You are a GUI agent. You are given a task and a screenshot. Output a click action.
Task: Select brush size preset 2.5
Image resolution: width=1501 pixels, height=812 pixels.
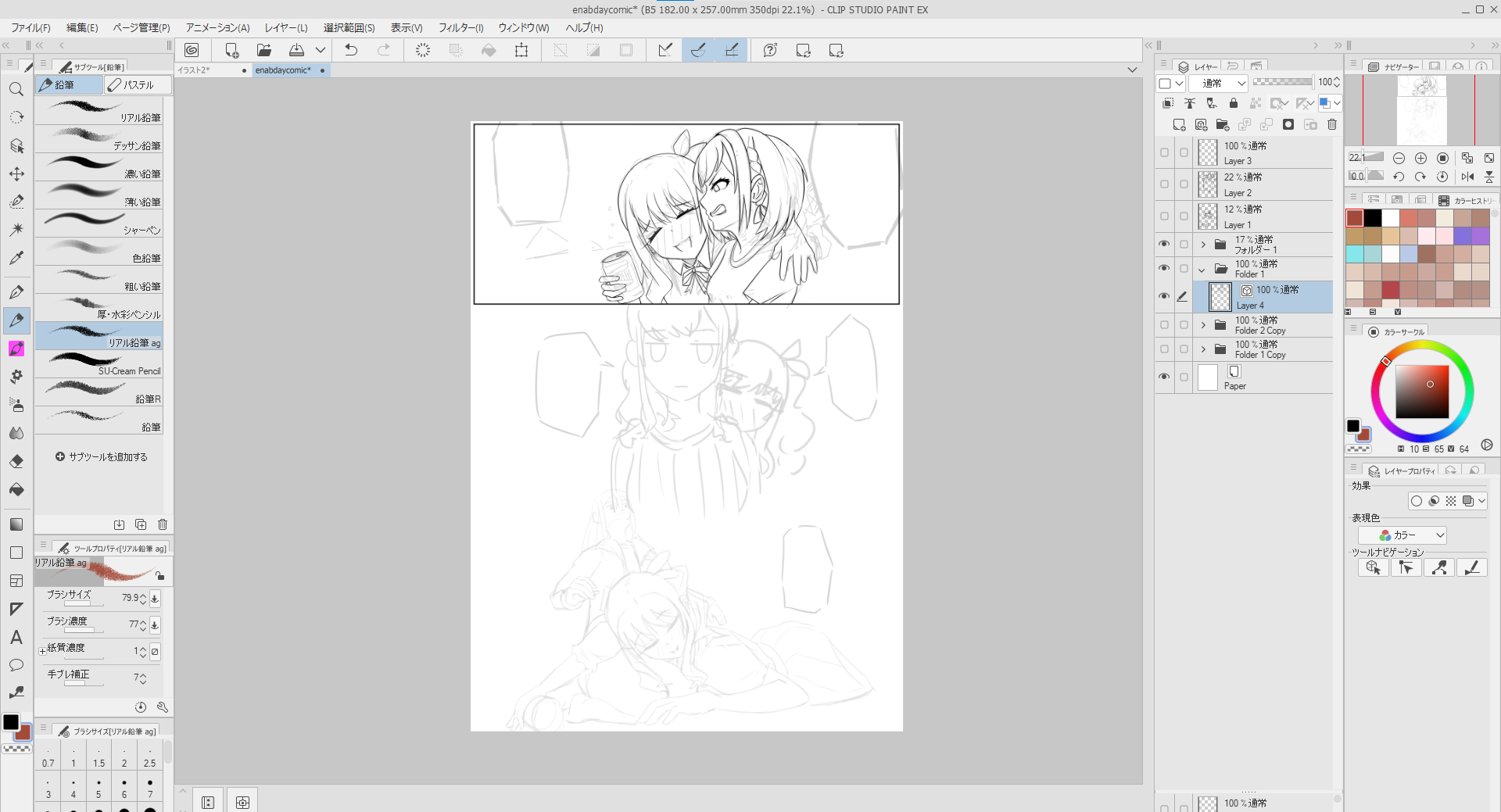(x=149, y=757)
